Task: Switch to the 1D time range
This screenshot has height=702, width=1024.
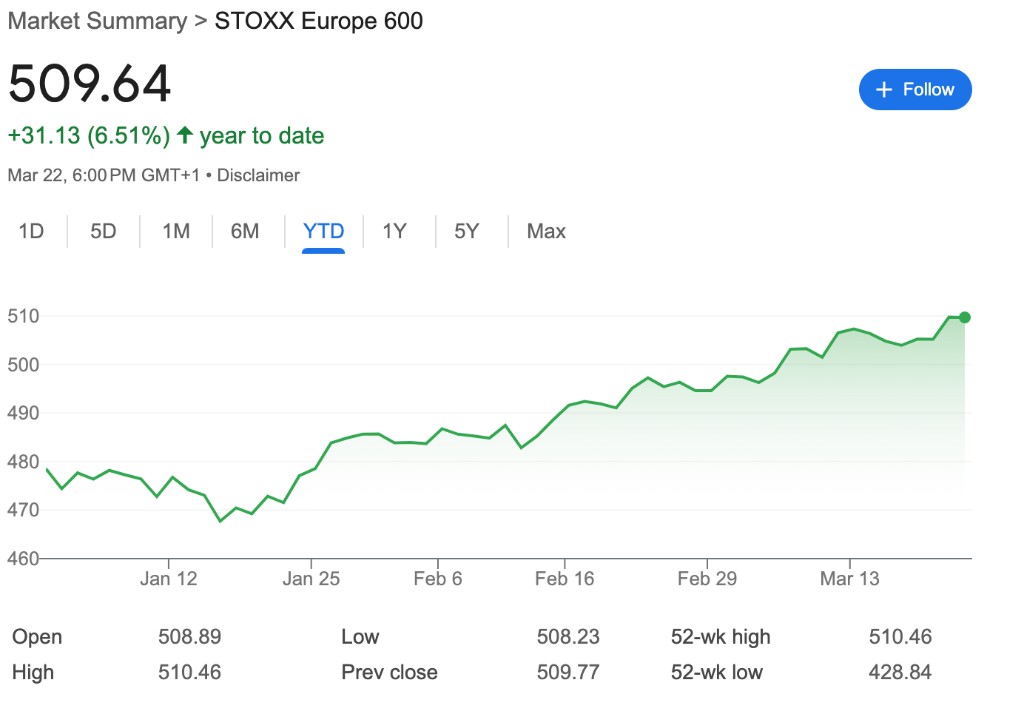Action: click(x=32, y=231)
